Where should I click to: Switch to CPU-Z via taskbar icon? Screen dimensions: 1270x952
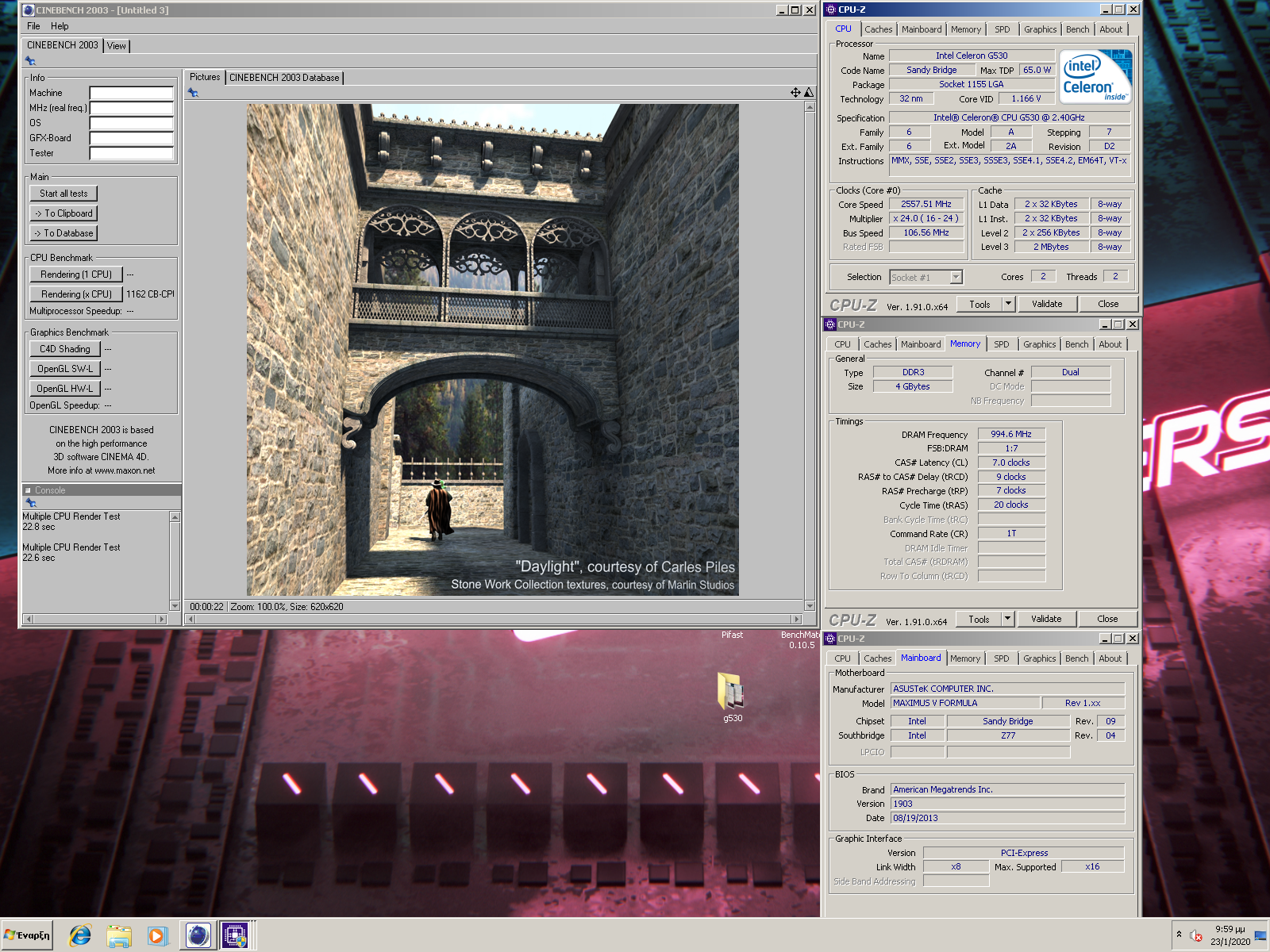235,936
